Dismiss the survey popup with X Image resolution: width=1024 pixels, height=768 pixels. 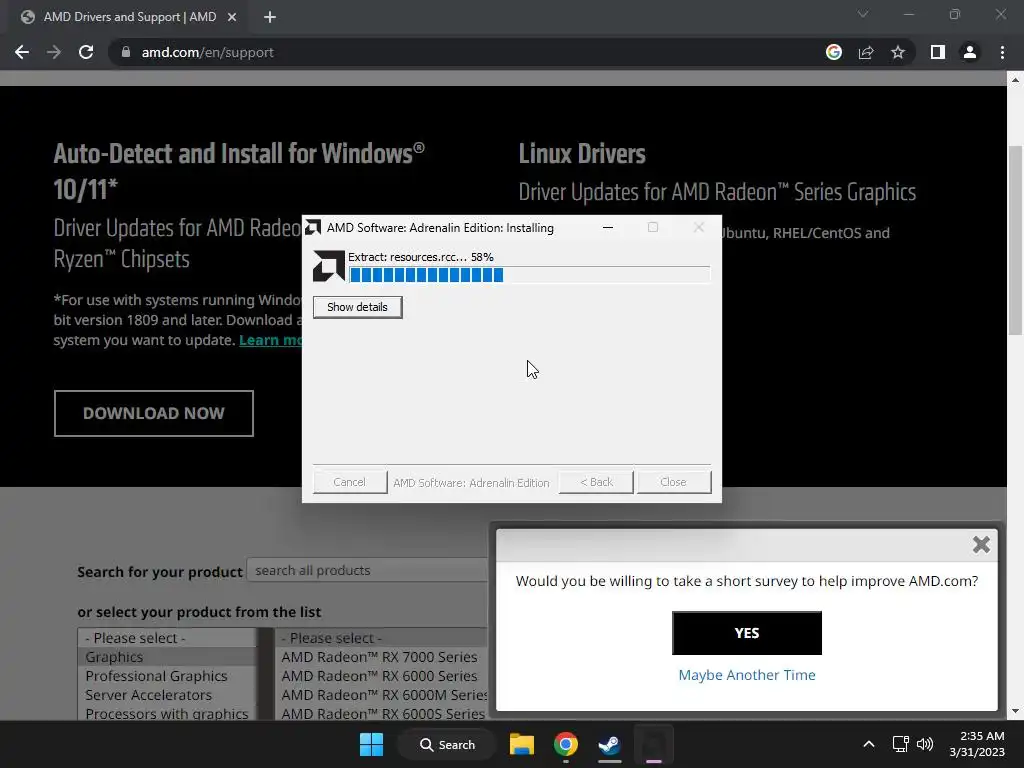coord(981,545)
